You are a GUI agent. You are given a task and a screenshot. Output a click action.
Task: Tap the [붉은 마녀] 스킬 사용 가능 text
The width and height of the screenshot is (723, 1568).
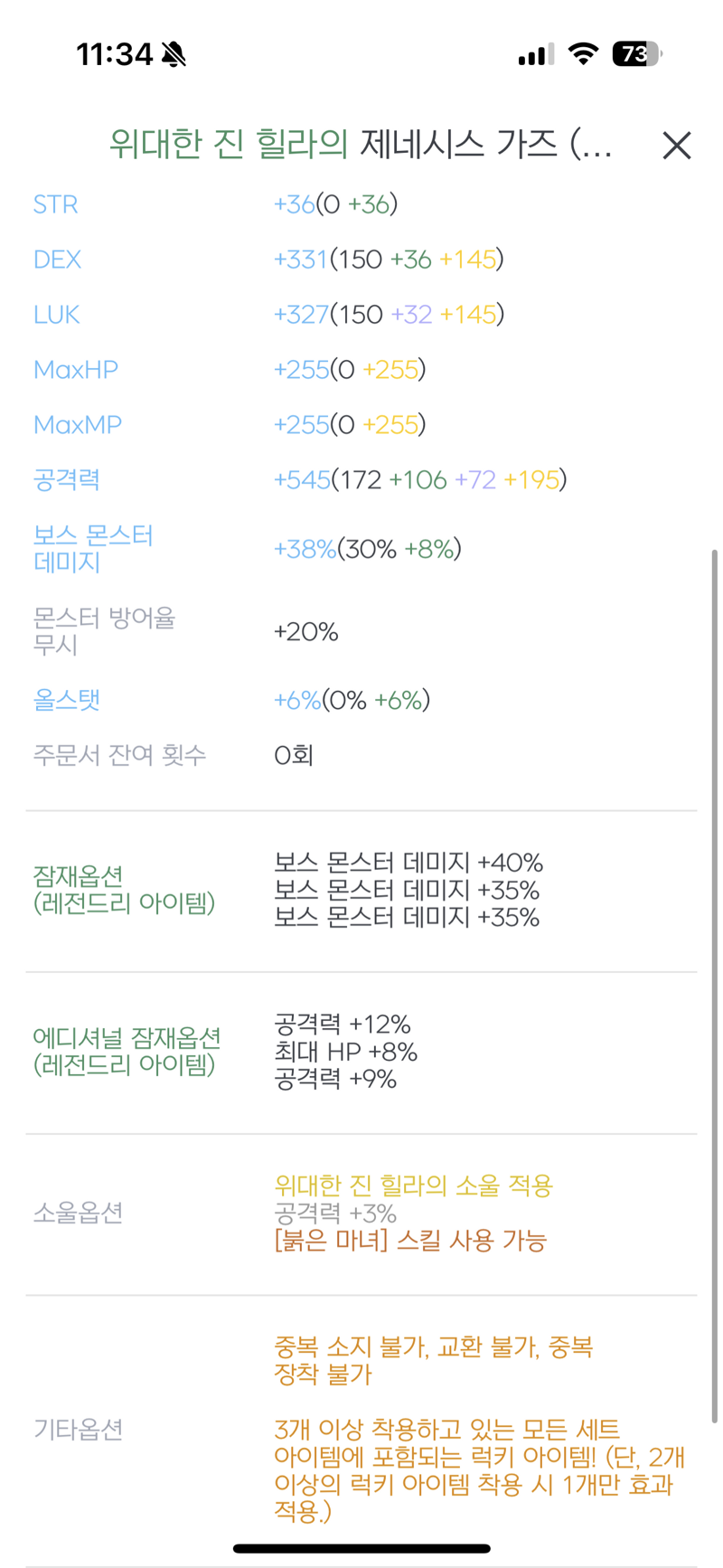tap(410, 1241)
